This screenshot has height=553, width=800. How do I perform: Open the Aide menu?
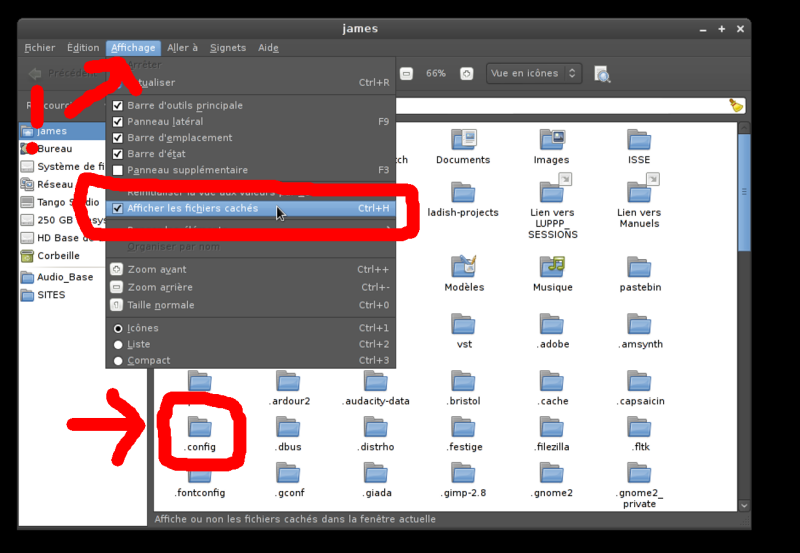(x=268, y=47)
